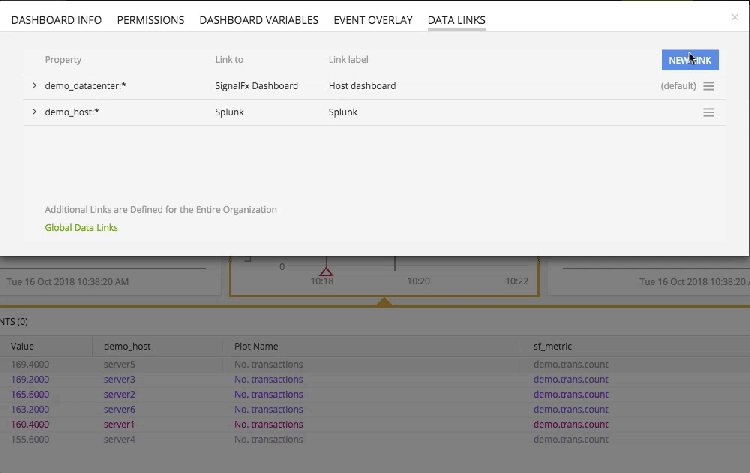Click the New Link button

tap(690, 60)
